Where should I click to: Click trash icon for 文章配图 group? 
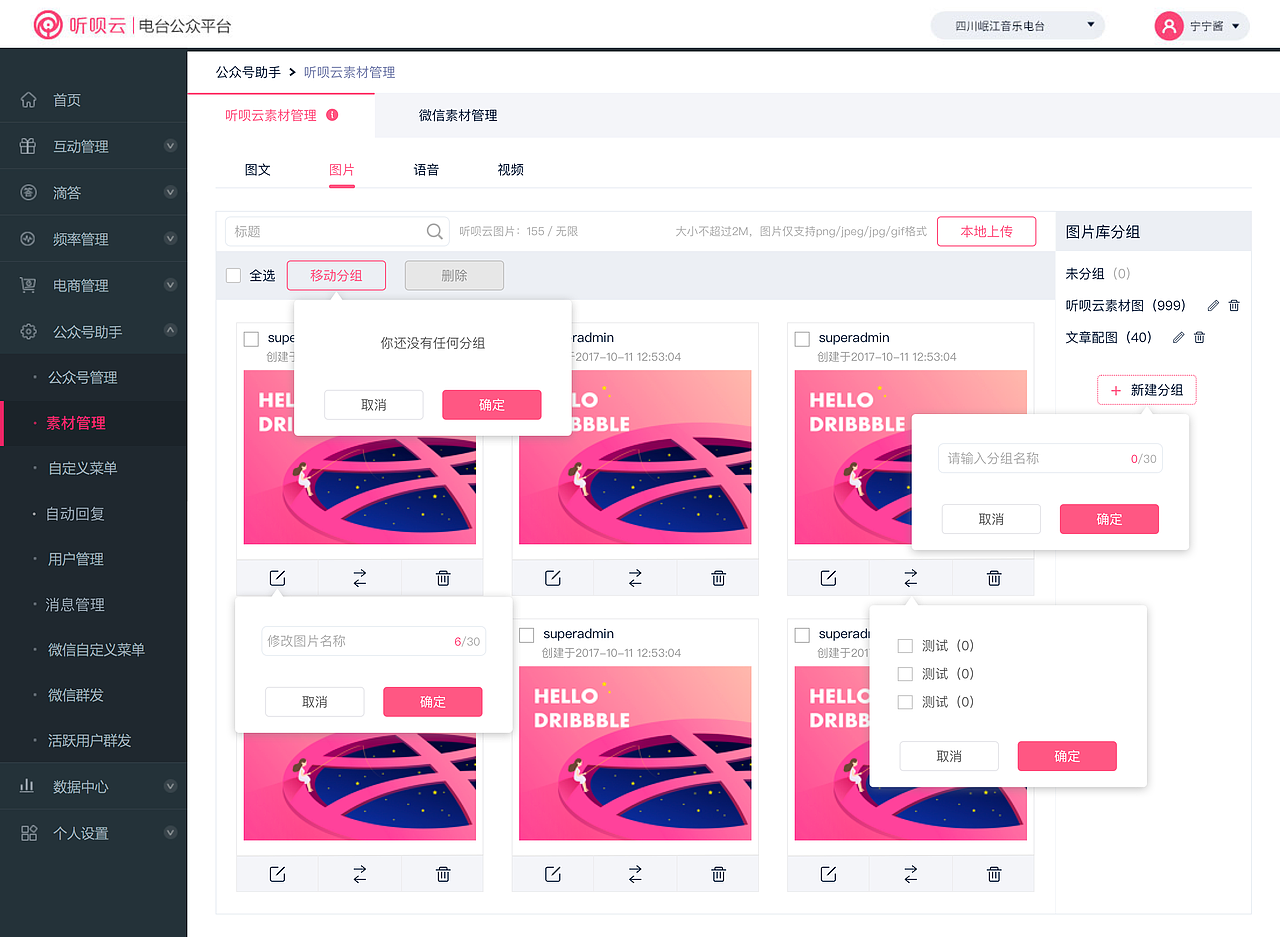[x=1199, y=337]
